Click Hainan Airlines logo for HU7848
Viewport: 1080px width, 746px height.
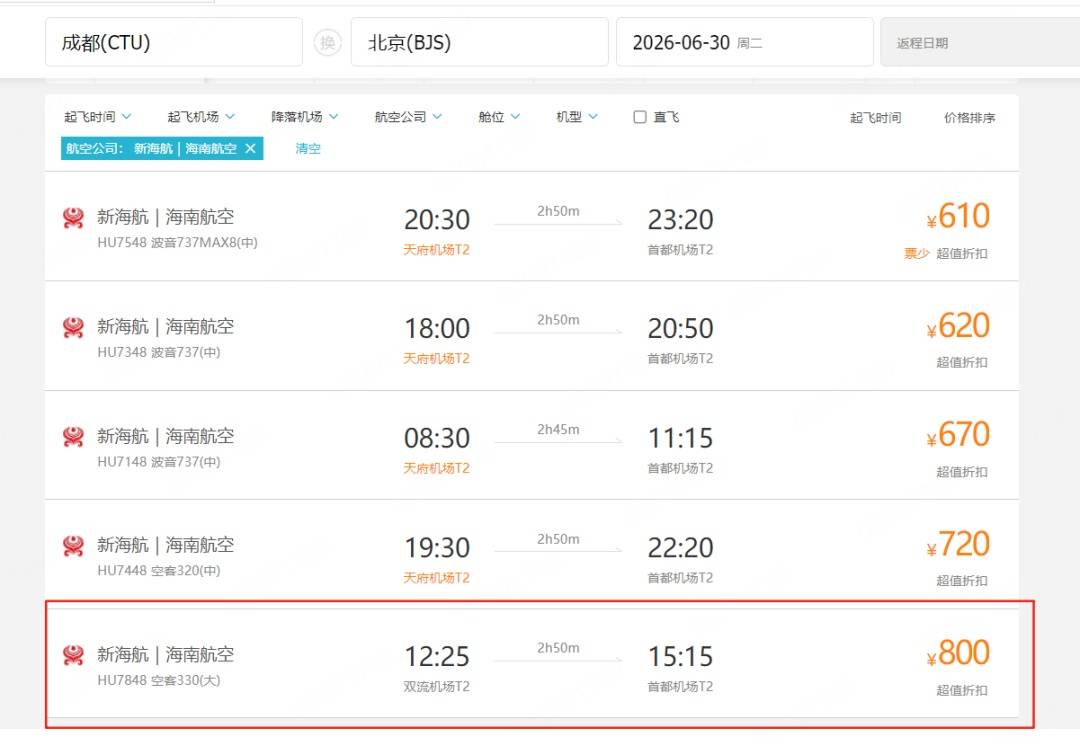73,655
